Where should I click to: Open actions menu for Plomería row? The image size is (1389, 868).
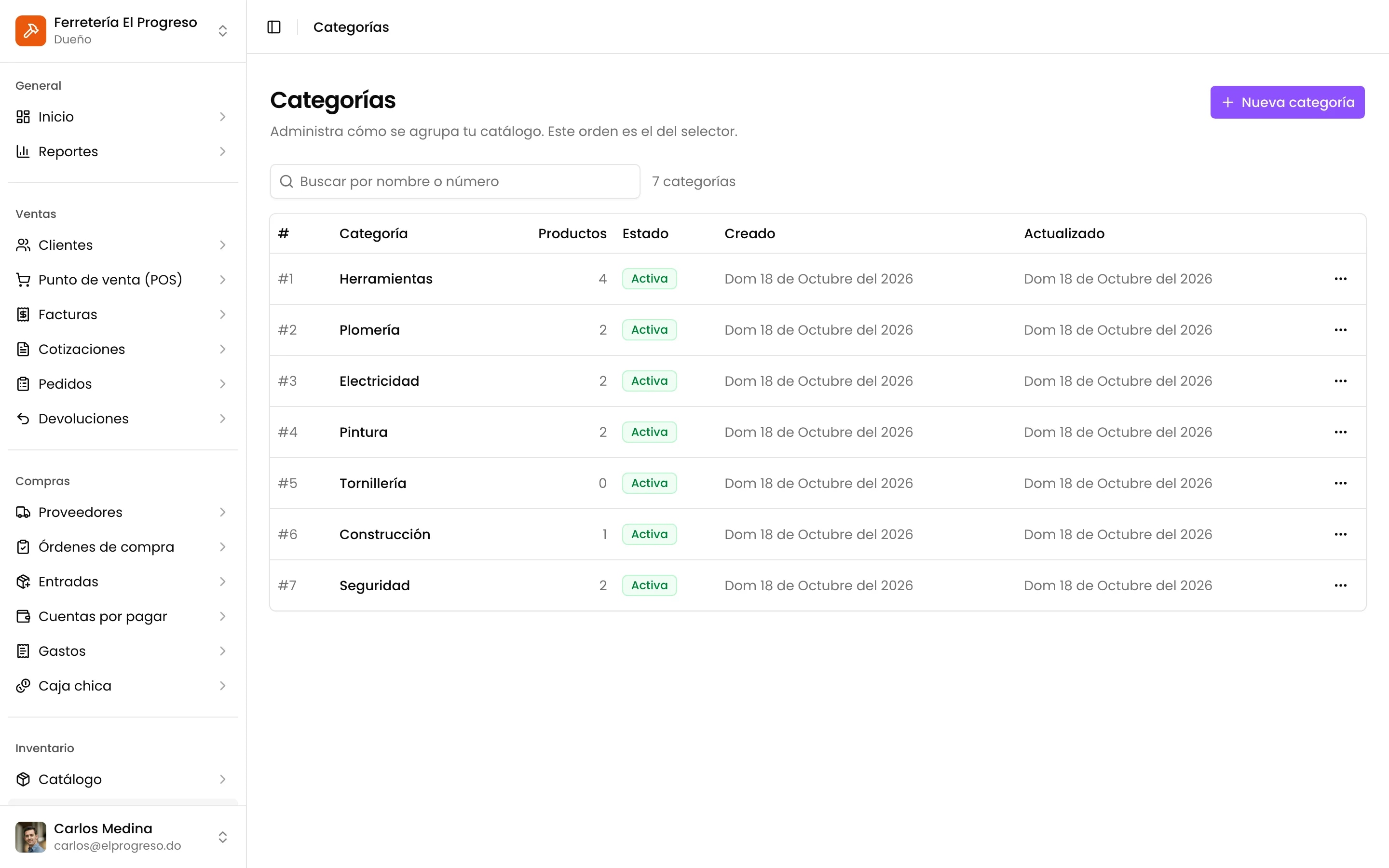(1340, 330)
